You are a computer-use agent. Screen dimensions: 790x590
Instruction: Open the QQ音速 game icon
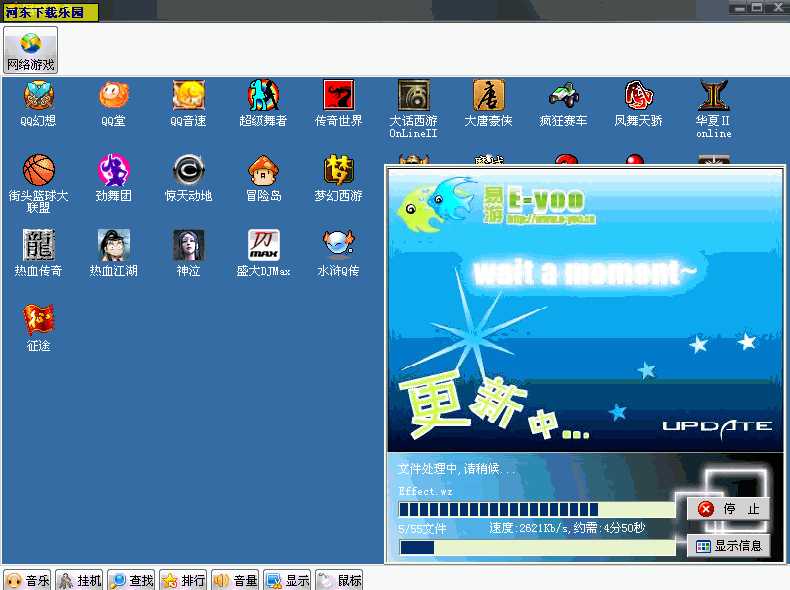click(188, 96)
